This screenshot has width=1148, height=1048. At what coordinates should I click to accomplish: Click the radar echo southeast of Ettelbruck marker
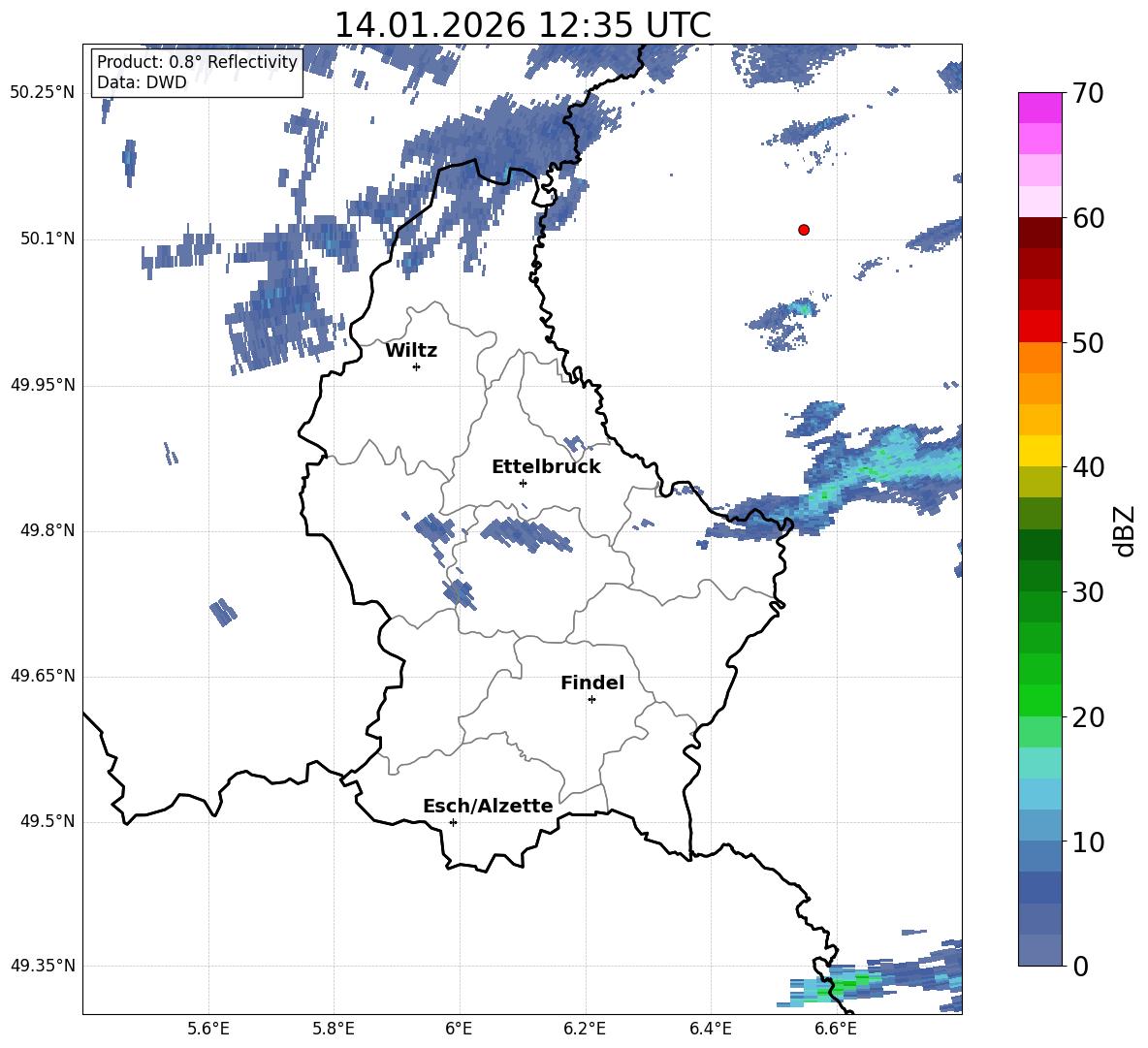527,534
